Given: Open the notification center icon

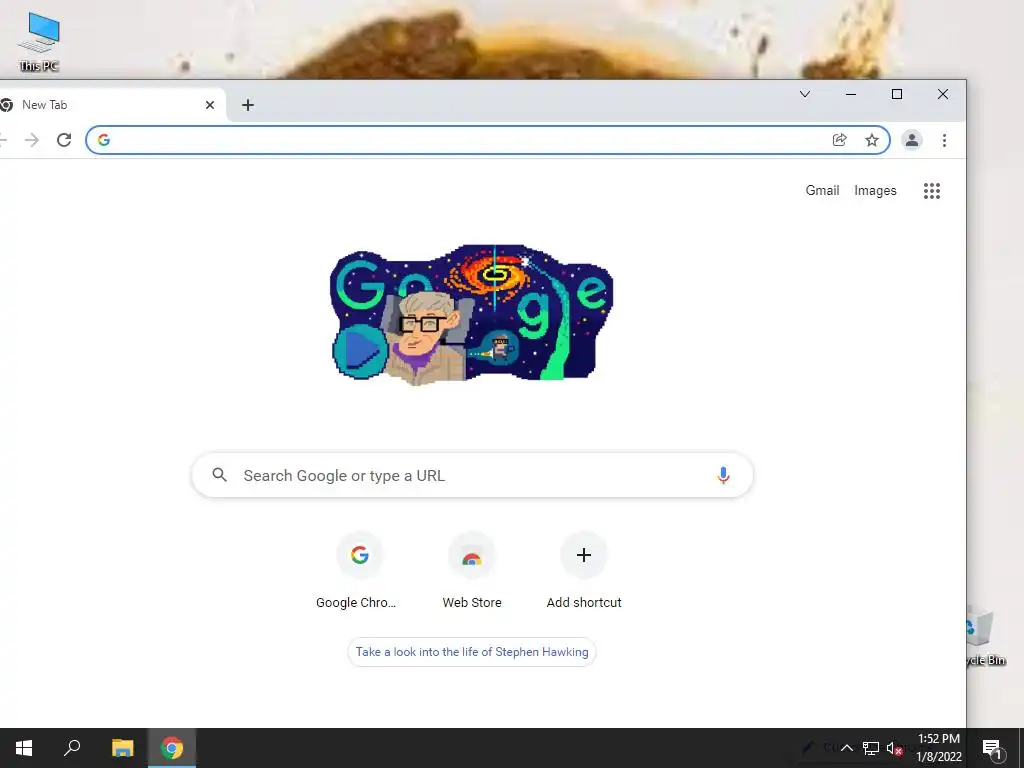Looking at the screenshot, I should tap(992, 748).
